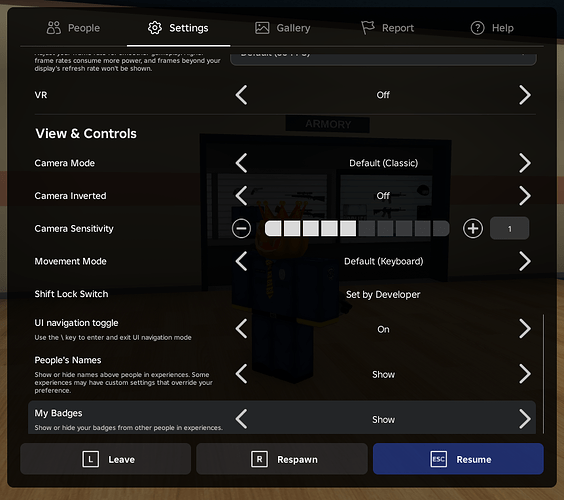564x500 pixels.
Task: Click the L key icon on Leave
Action: pos(90,459)
